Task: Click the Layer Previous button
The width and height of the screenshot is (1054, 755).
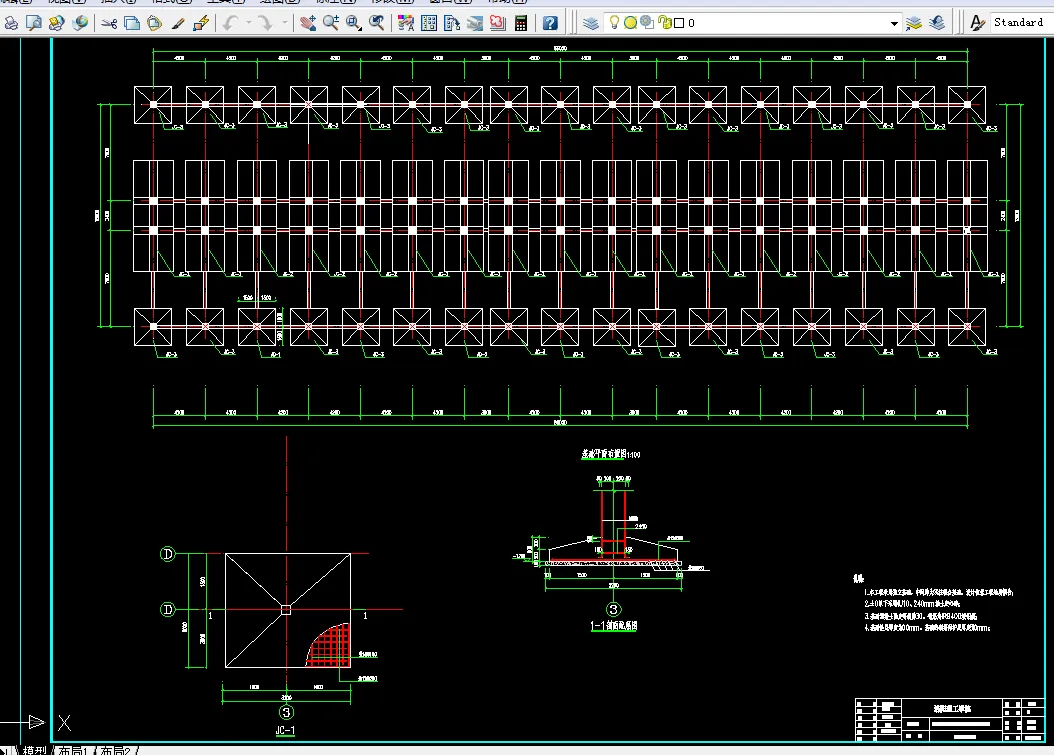Action: [937, 23]
